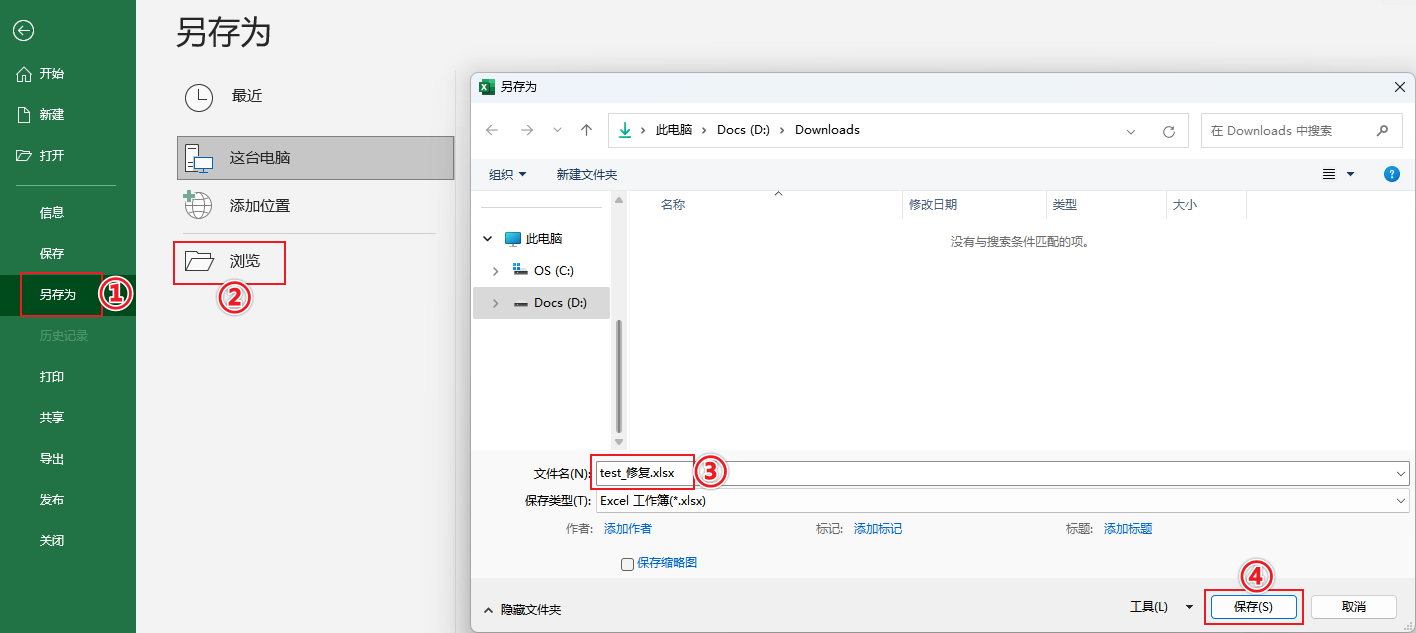Viewport: 1416px width, 633px height.
Task: Click the search magnifier icon
Action: click(1382, 130)
